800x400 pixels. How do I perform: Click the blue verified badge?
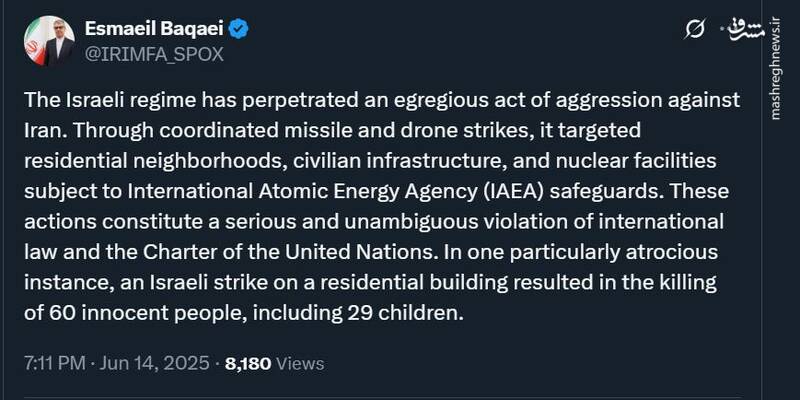[x=241, y=29]
